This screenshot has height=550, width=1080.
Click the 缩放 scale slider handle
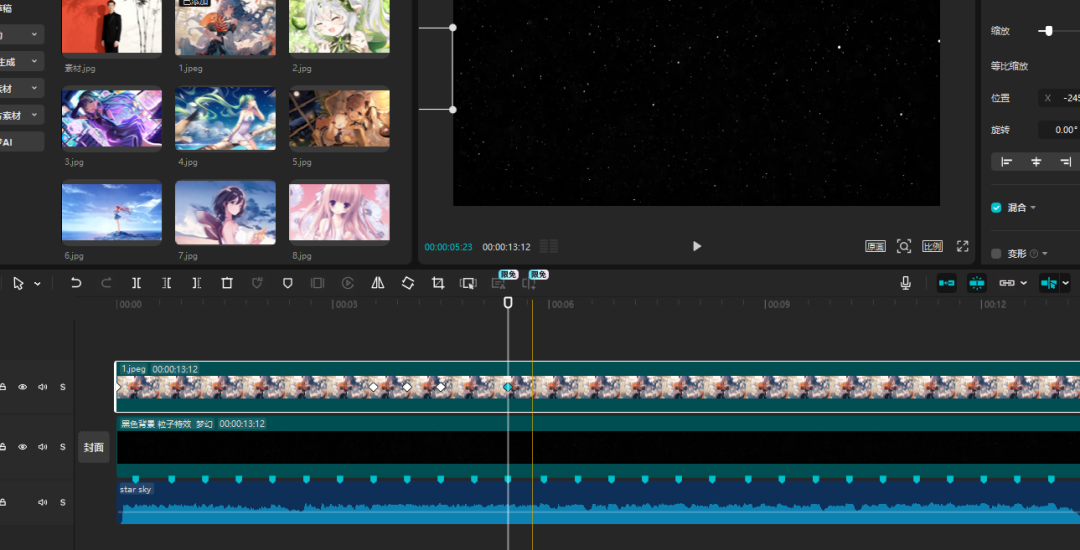click(x=1048, y=31)
